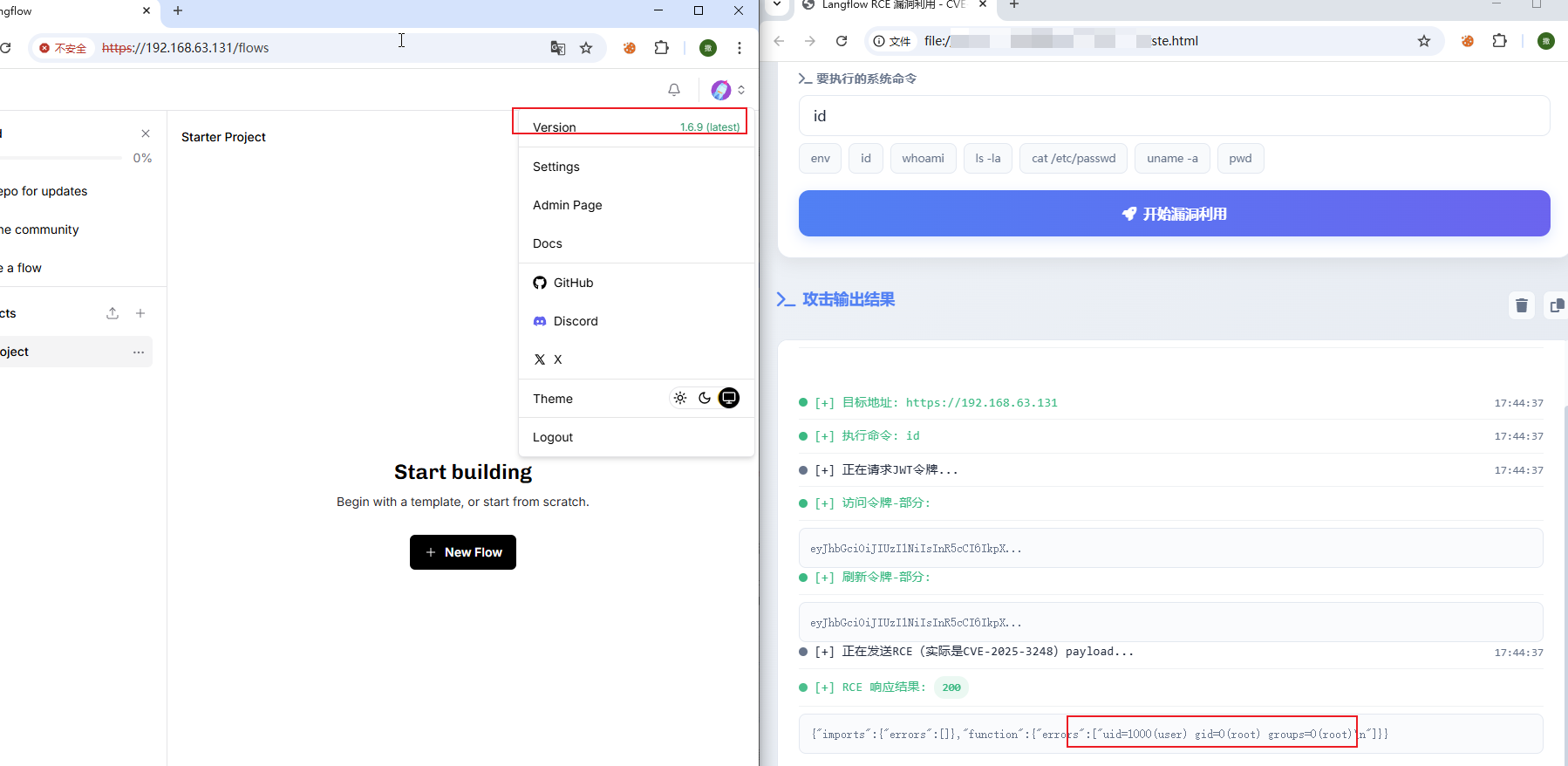Open the extensions puzzle icon in left browser
Image resolution: width=1568 pixels, height=766 pixels.
click(662, 48)
